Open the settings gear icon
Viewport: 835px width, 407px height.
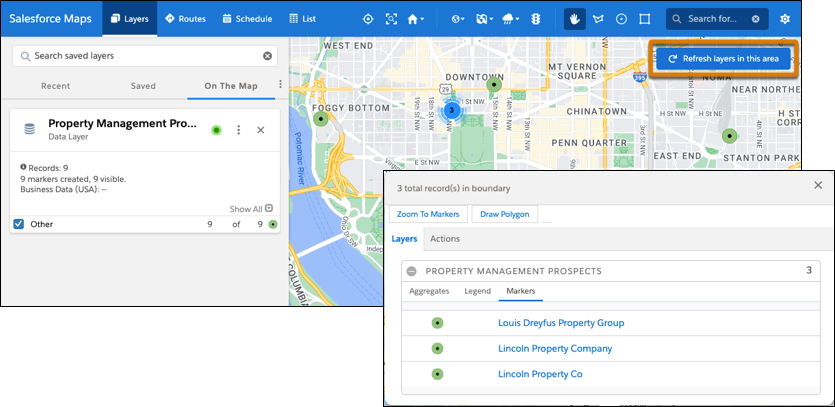[784, 19]
